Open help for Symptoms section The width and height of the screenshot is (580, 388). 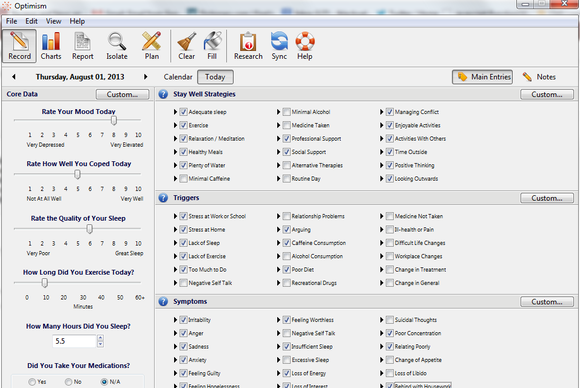[163, 301]
